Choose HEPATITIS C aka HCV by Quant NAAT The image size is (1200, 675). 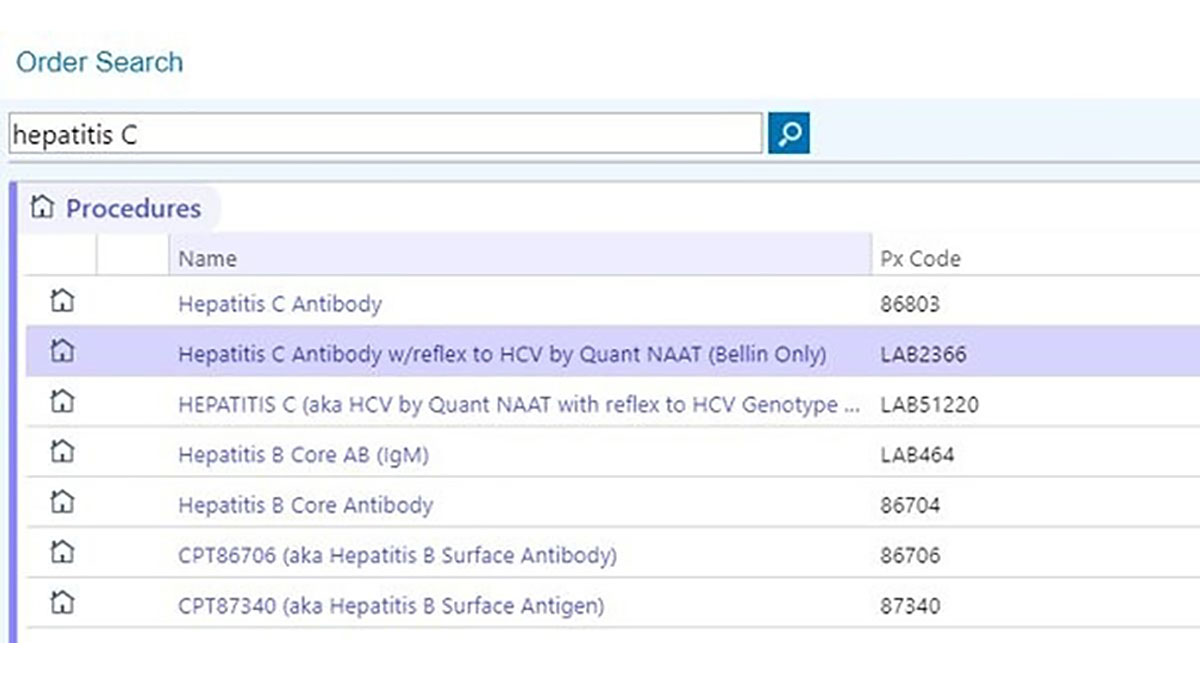(517, 405)
